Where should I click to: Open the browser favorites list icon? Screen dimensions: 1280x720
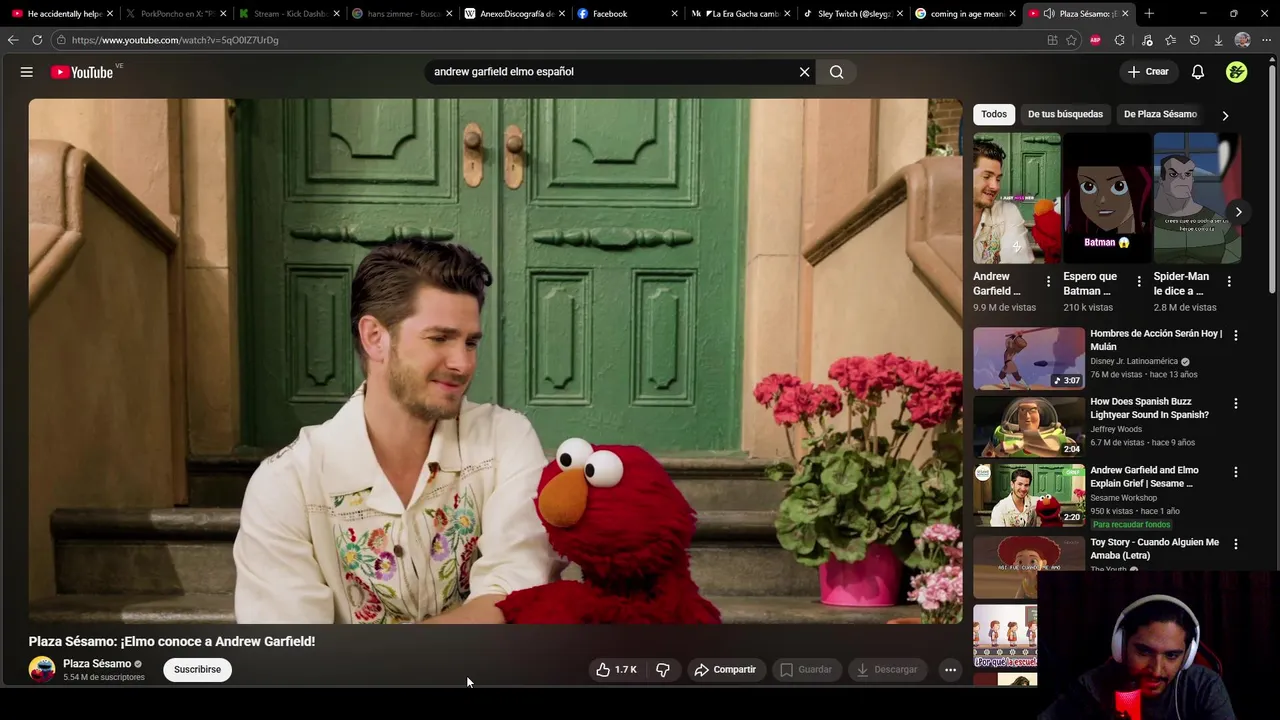click(x=1170, y=40)
